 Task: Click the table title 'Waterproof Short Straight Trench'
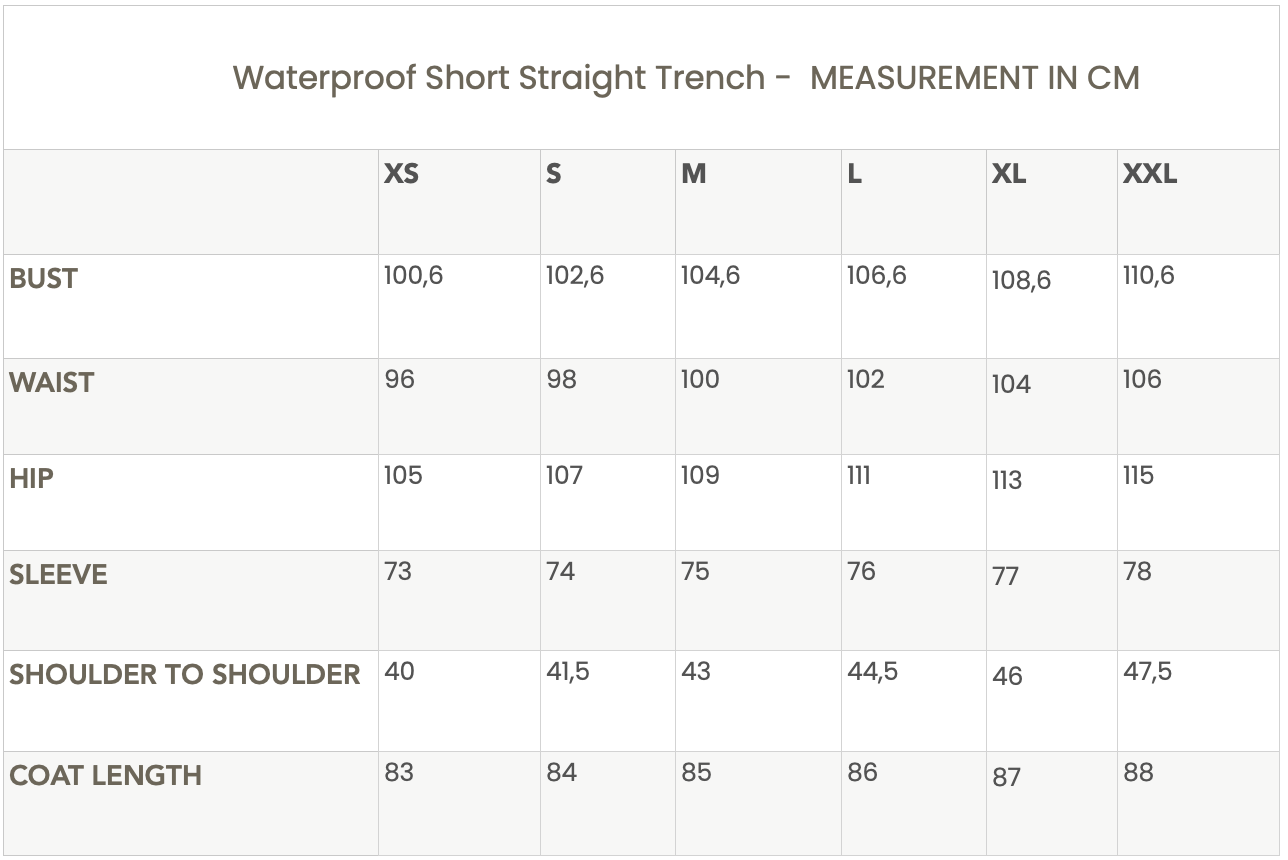coord(498,78)
